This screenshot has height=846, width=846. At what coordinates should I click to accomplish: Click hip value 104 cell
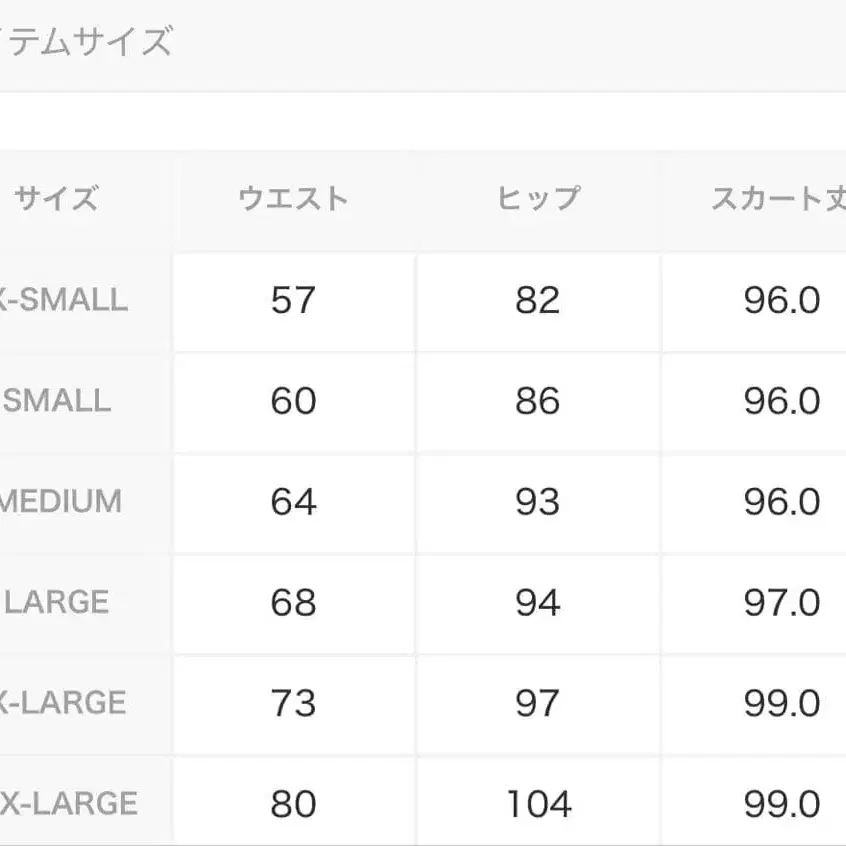coord(538,804)
